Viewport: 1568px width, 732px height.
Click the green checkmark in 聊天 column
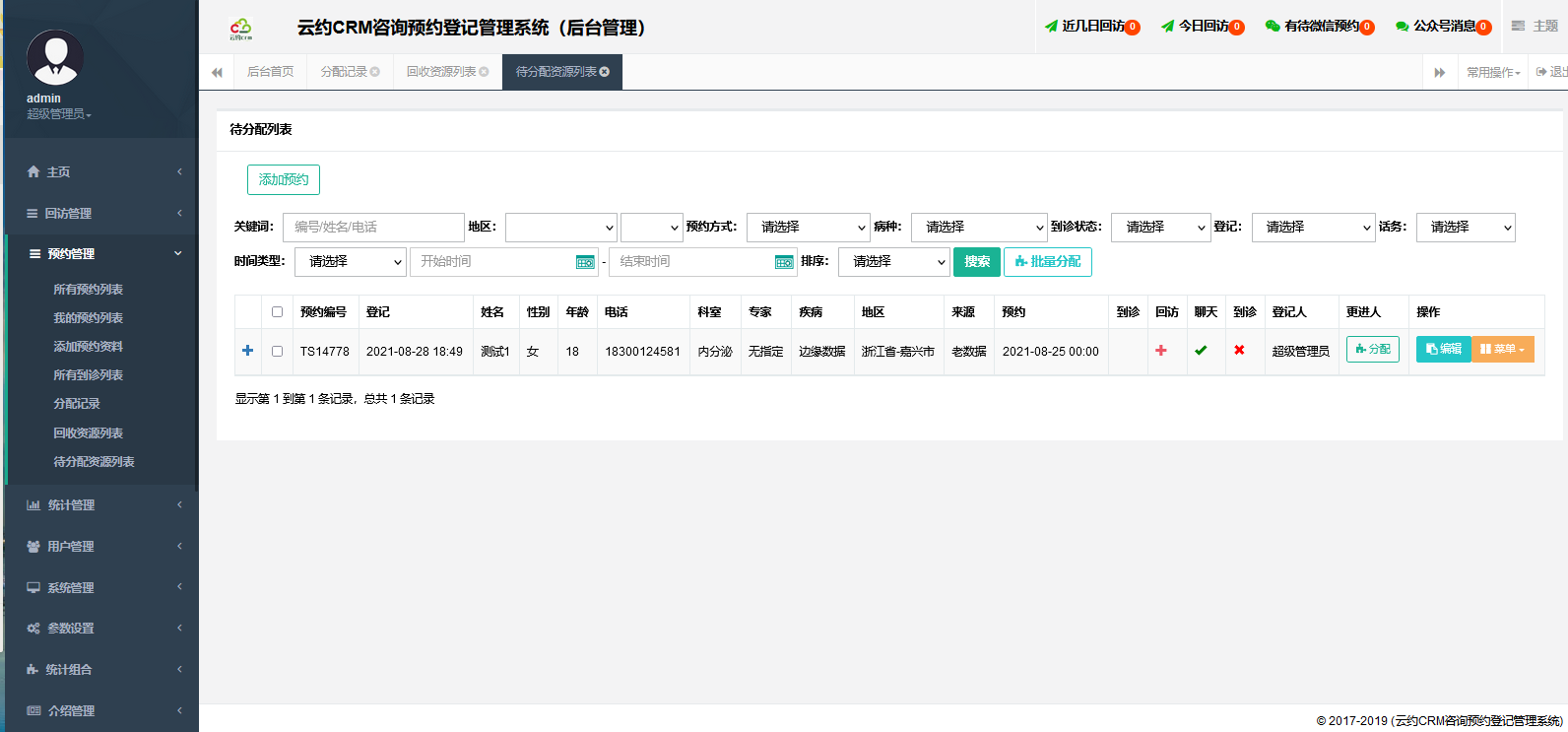point(1201,351)
